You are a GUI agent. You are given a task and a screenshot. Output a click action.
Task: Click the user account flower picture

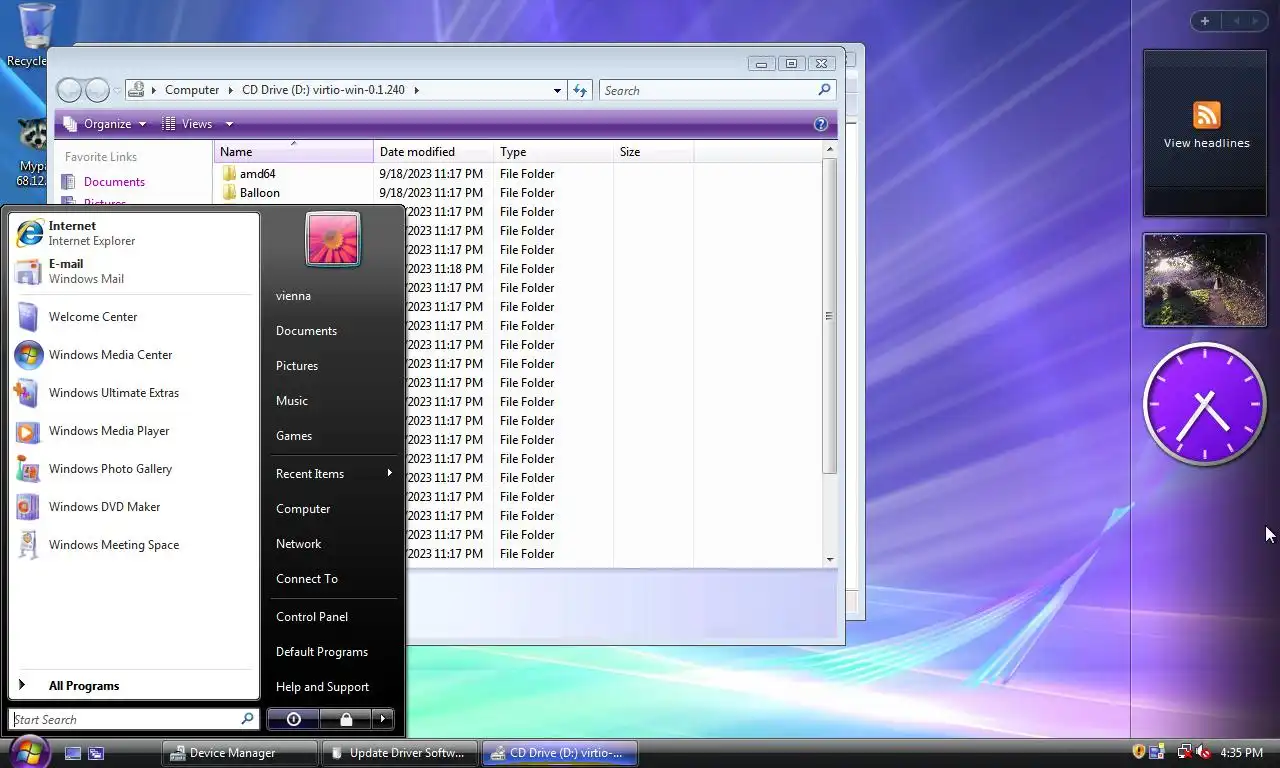[333, 240]
